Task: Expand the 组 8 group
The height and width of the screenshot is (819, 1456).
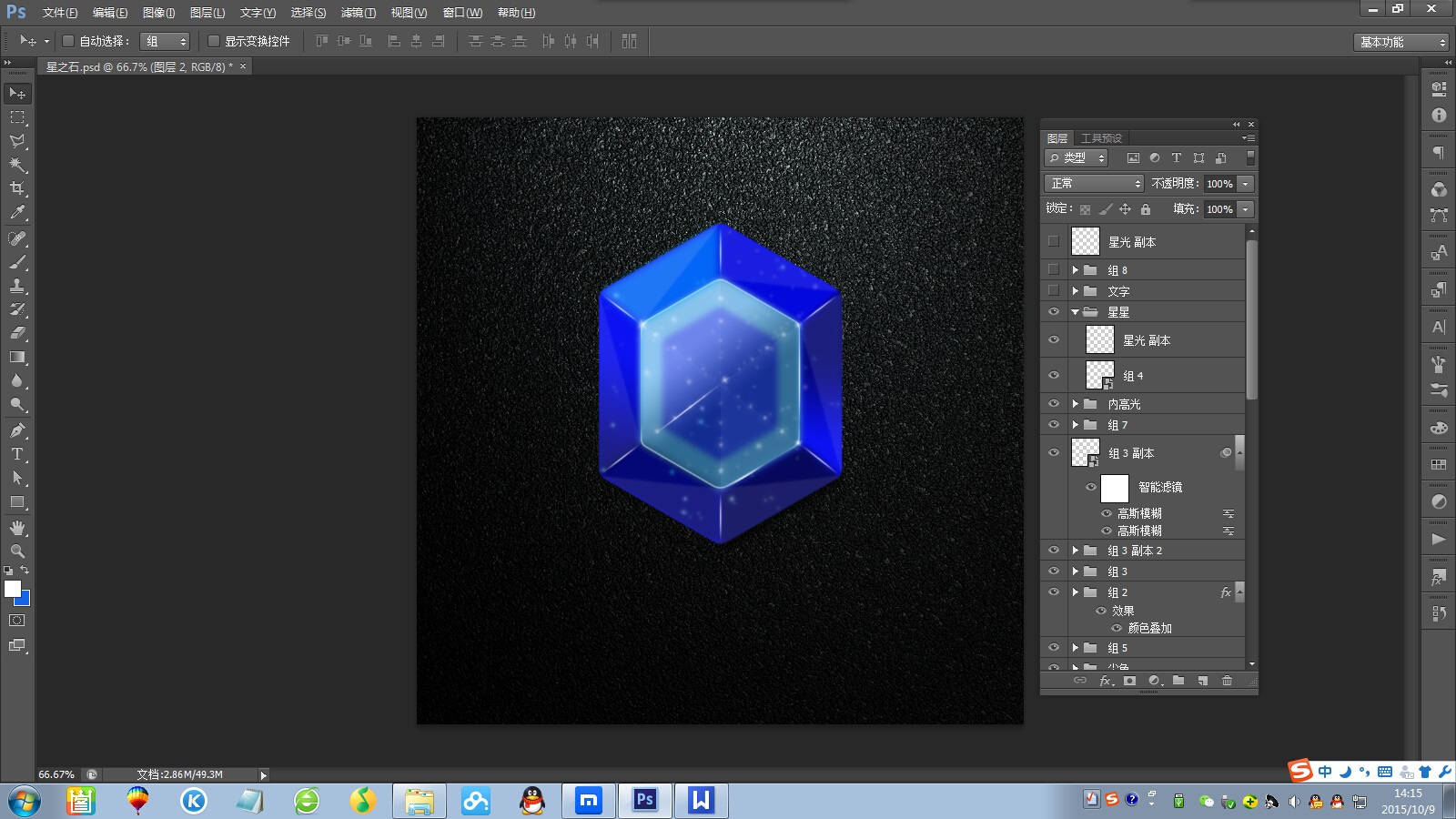Action: (1076, 269)
